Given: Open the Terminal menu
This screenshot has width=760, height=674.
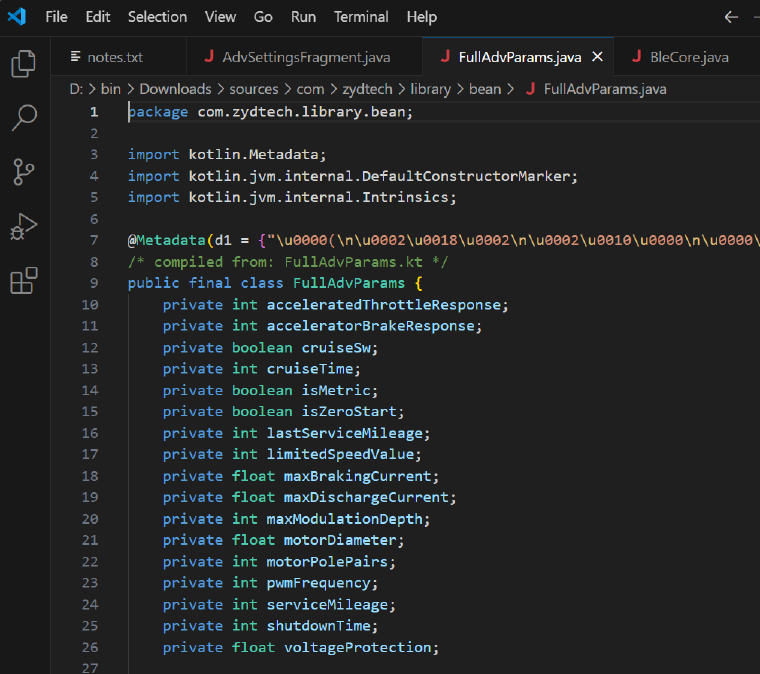Looking at the screenshot, I should (x=361, y=17).
